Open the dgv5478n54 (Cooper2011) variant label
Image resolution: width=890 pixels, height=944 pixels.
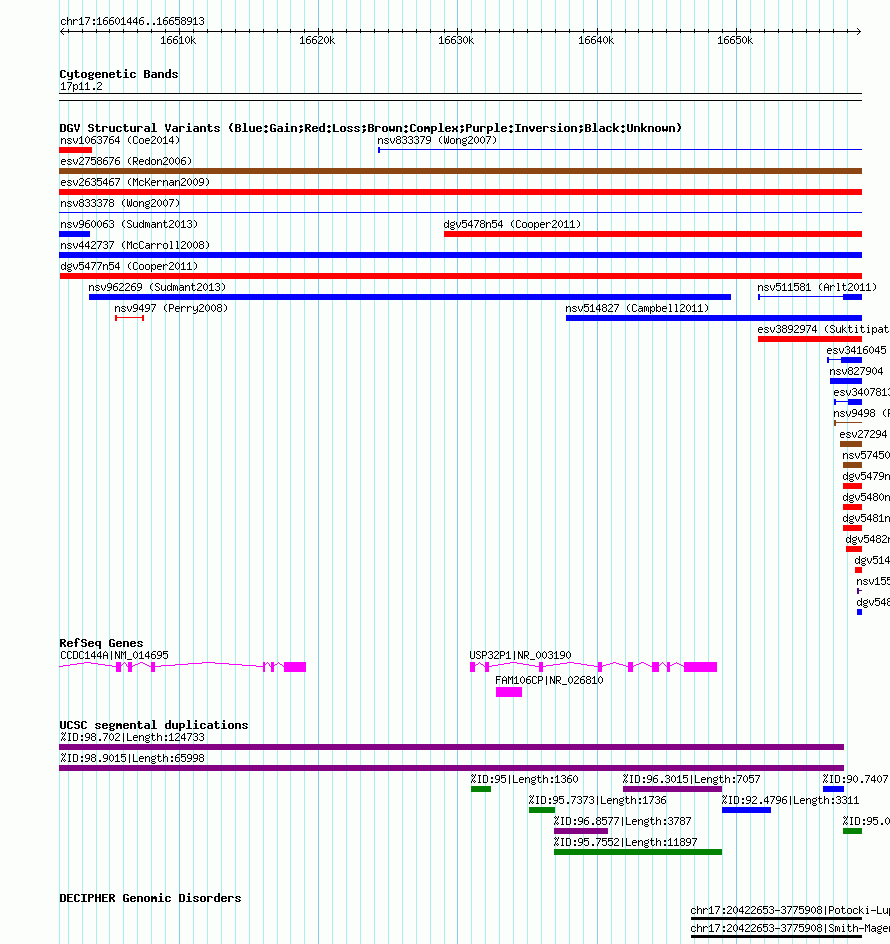pos(512,224)
